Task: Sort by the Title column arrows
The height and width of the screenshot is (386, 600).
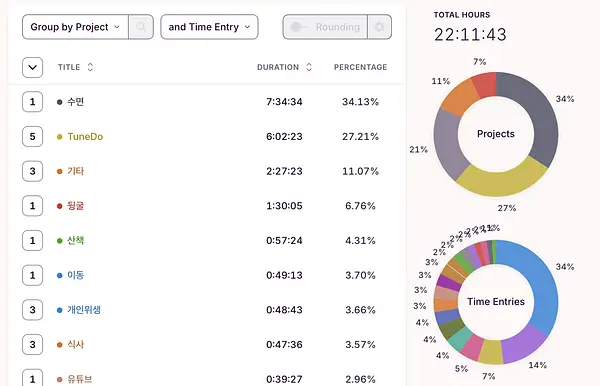Action: point(90,67)
